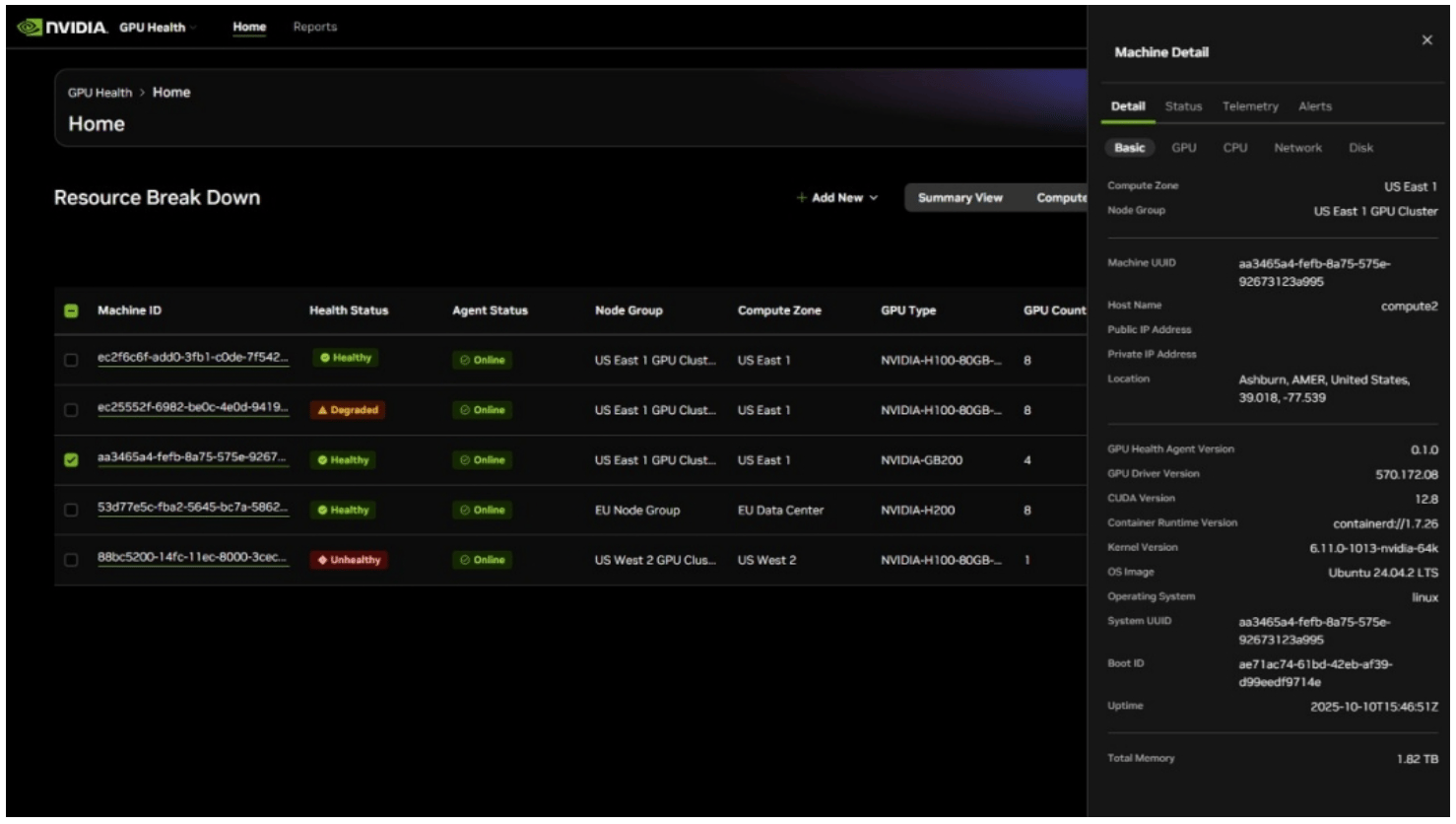Screen dimensions: 1456x824
Task: Click the US East 1 GPU Cluster detail value
Action: tap(1375, 211)
